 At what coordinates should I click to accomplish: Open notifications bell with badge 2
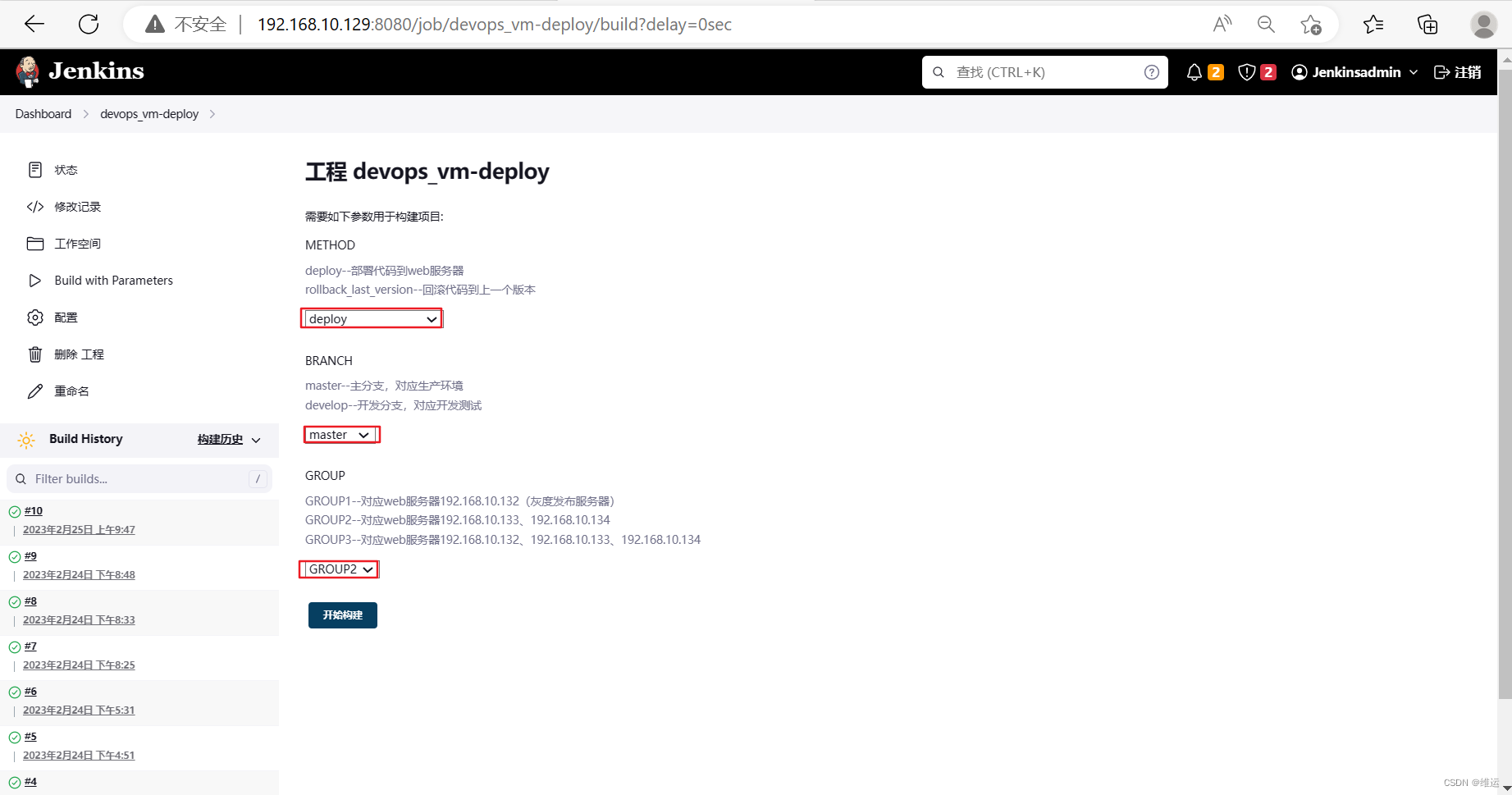tap(1204, 72)
